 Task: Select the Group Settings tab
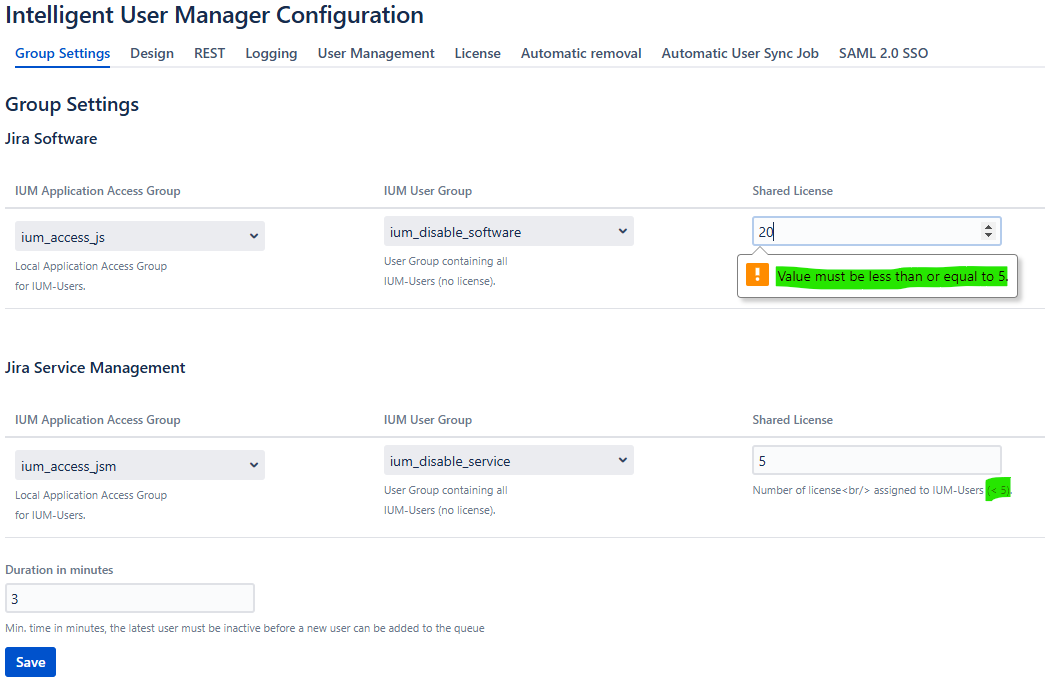pyautogui.click(x=63, y=53)
